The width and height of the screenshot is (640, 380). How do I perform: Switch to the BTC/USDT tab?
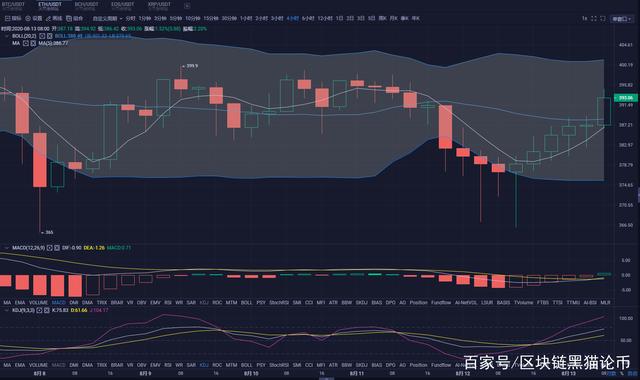13,5
